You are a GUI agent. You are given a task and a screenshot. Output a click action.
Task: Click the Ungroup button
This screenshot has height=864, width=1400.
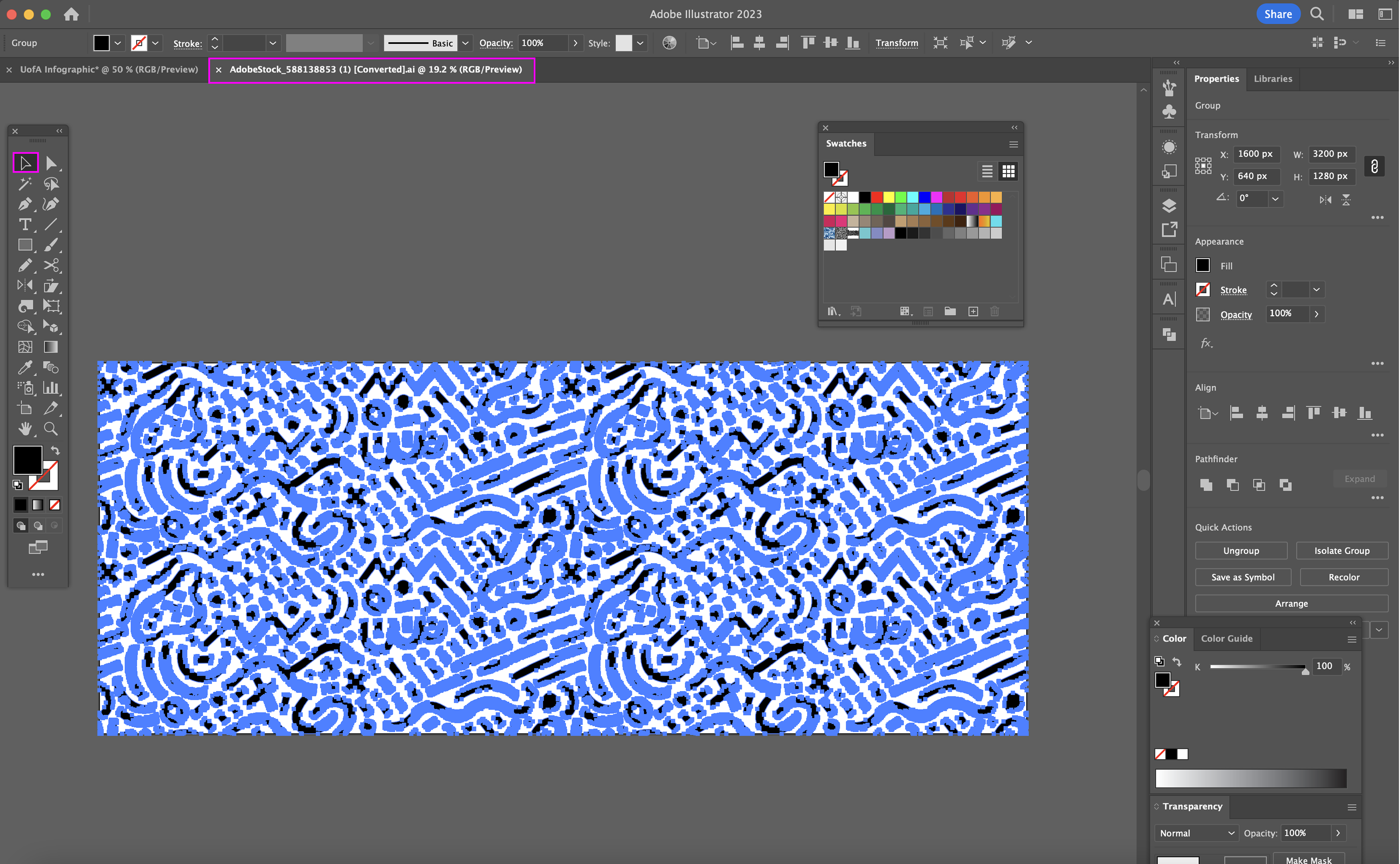click(x=1241, y=550)
